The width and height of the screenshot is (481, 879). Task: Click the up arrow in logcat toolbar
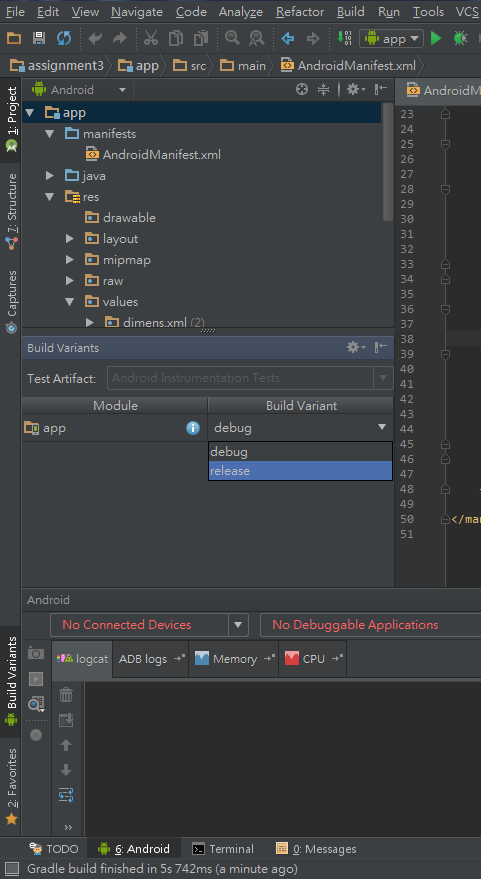point(66,745)
